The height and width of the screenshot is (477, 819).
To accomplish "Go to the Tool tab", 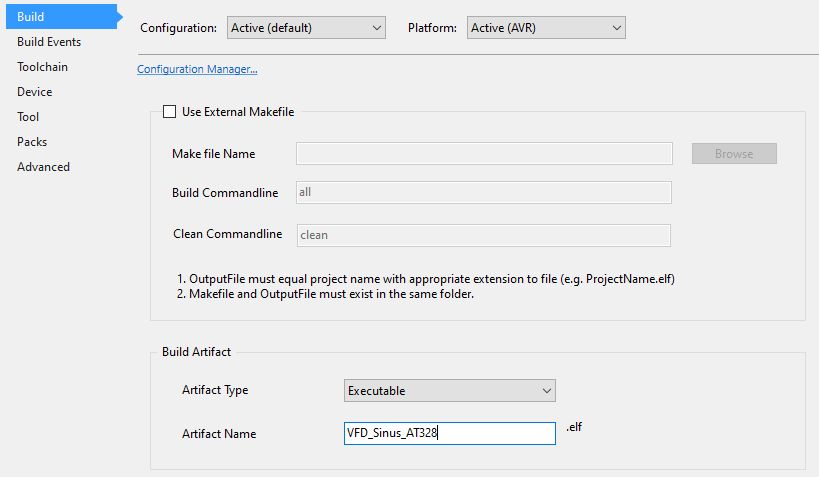I will [x=28, y=117].
